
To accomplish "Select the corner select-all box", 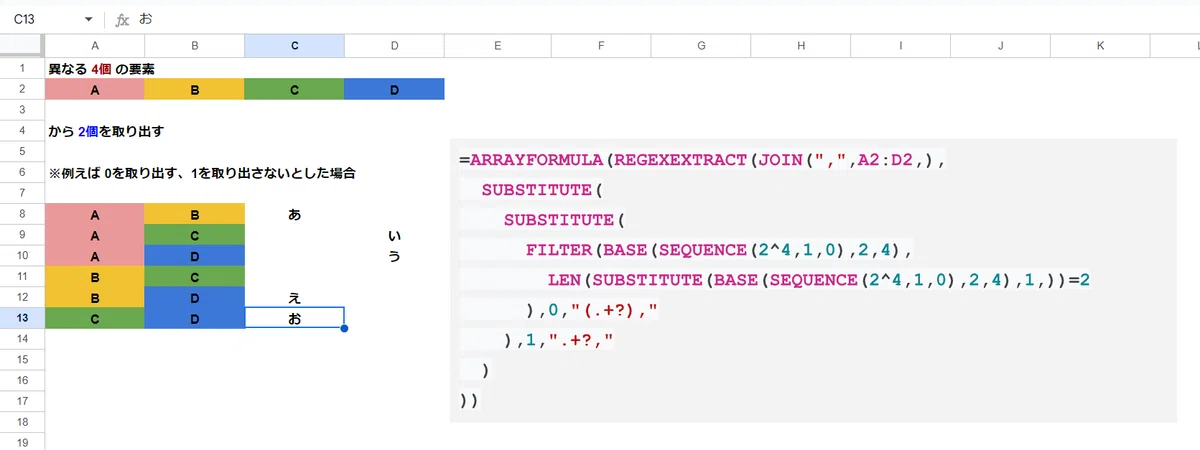I will tap(22, 47).
